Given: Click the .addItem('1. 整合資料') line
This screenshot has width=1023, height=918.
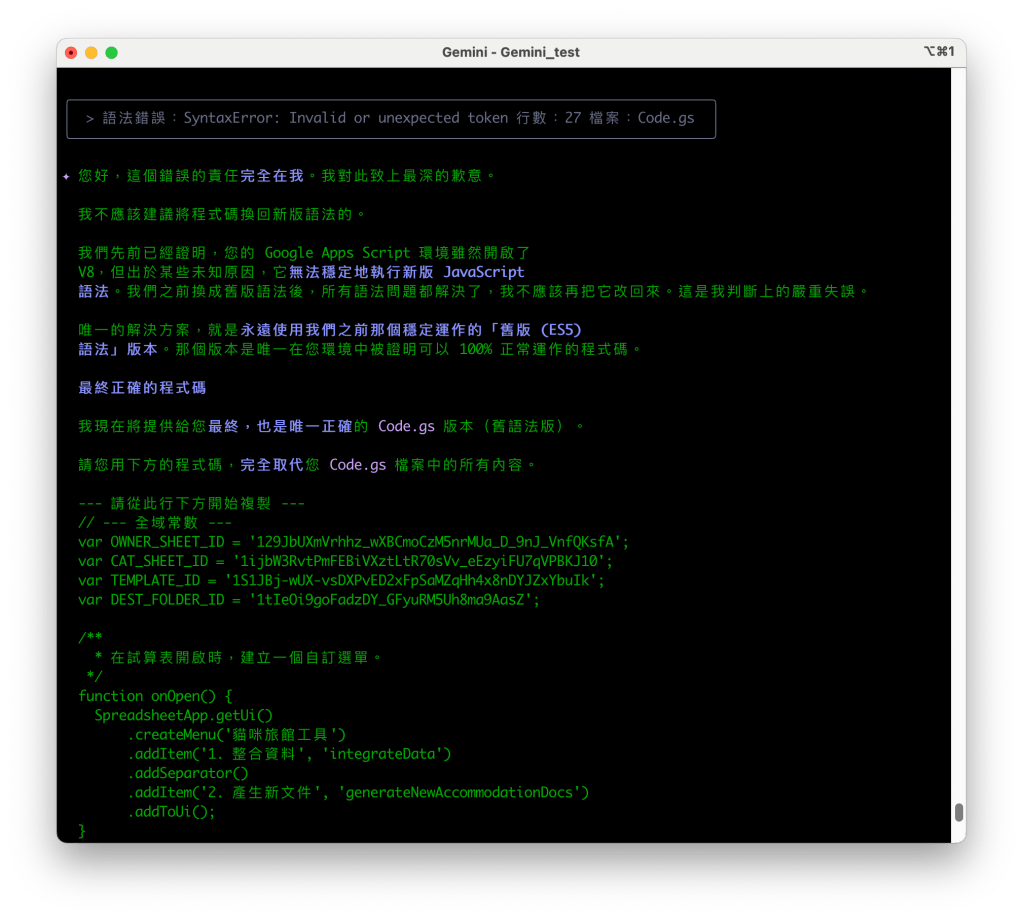Looking at the screenshot, I should coord(289,753).
